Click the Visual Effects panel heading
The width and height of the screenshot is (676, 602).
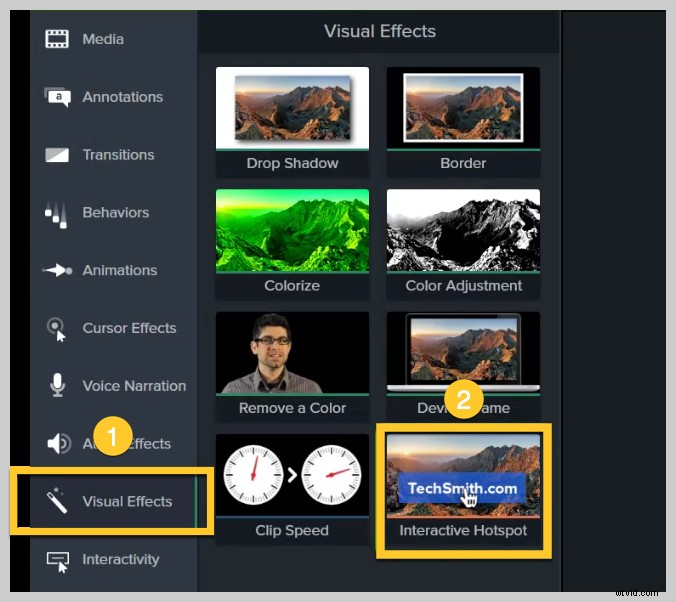[380, 31]
